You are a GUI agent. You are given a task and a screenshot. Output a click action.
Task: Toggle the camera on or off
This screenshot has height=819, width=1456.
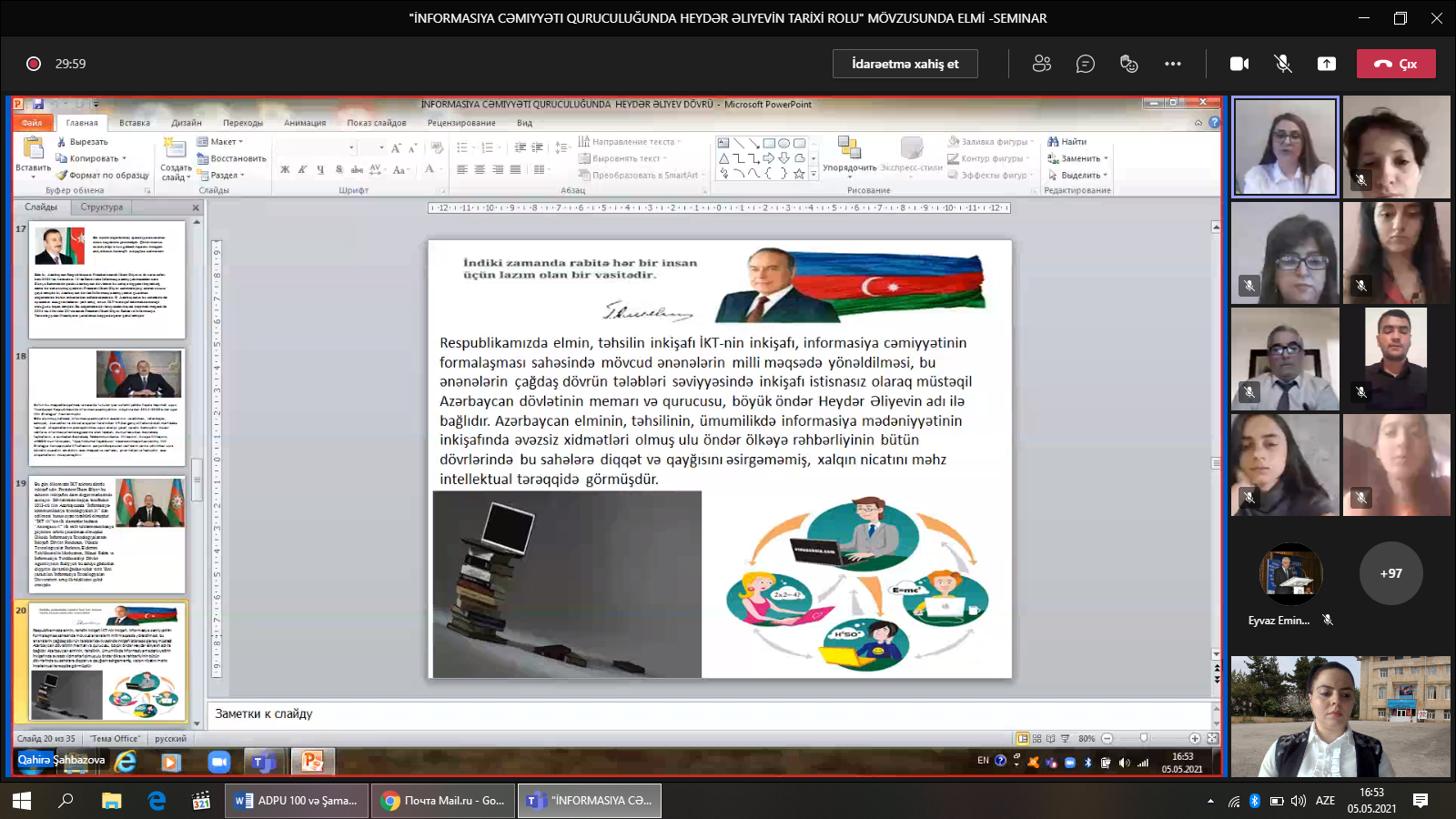click(1239, 64)
